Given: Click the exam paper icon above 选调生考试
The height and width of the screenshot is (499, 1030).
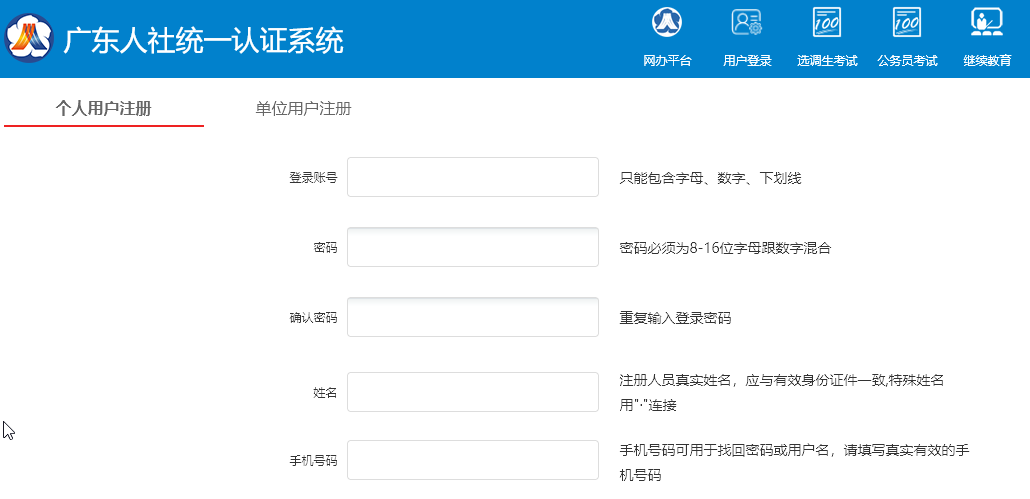Looking at the screenshot, I should 827,21.
